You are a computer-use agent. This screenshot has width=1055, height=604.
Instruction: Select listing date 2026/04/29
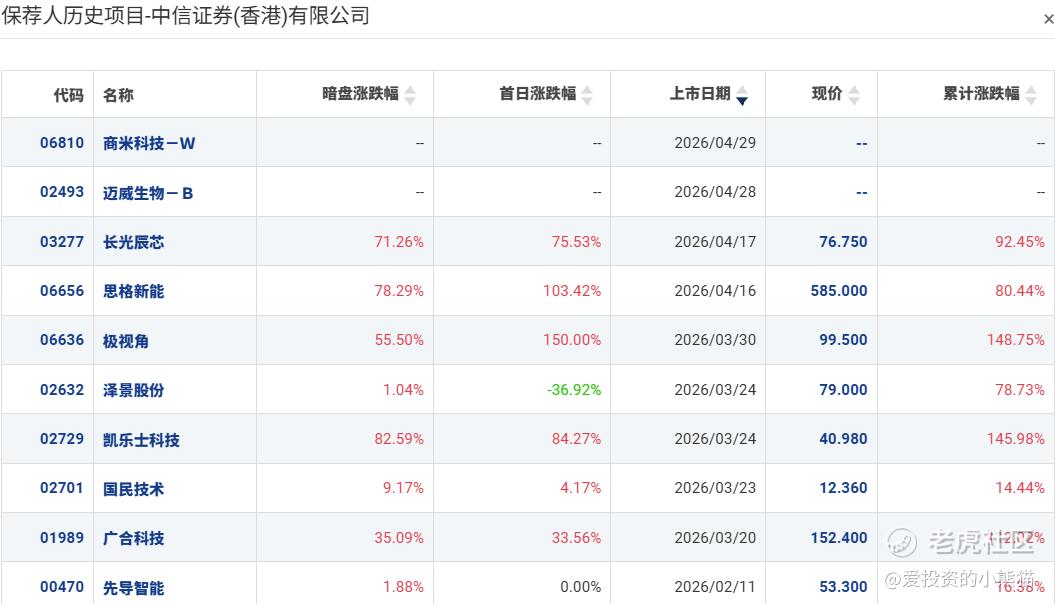point(715,143)
